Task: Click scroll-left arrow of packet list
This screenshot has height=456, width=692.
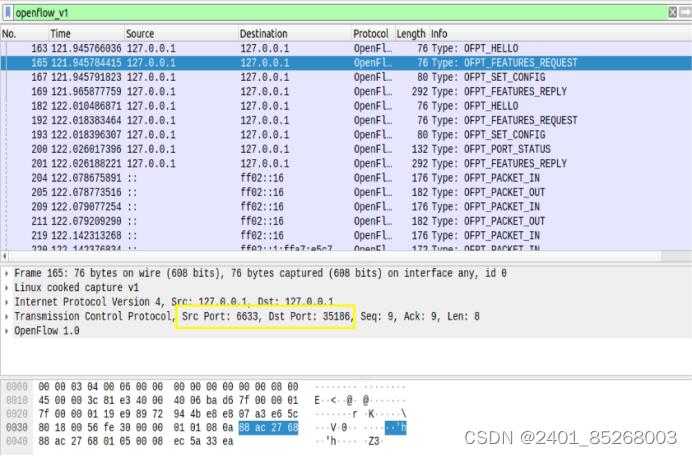Action: coord(4,256)
